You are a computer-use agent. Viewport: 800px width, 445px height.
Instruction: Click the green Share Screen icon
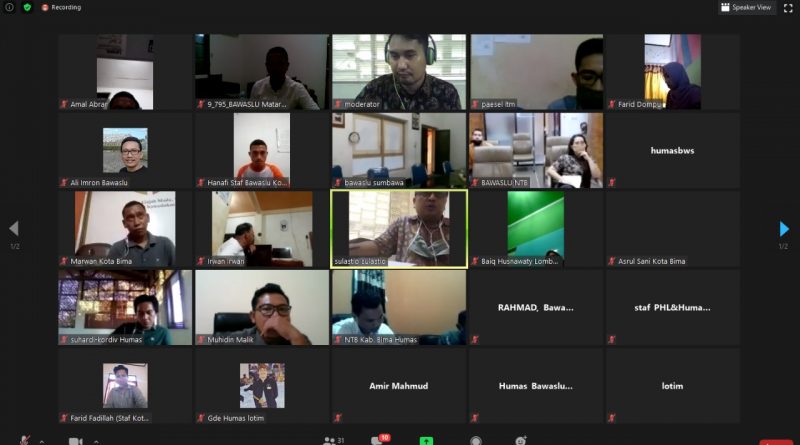click(x=426, y=441)
